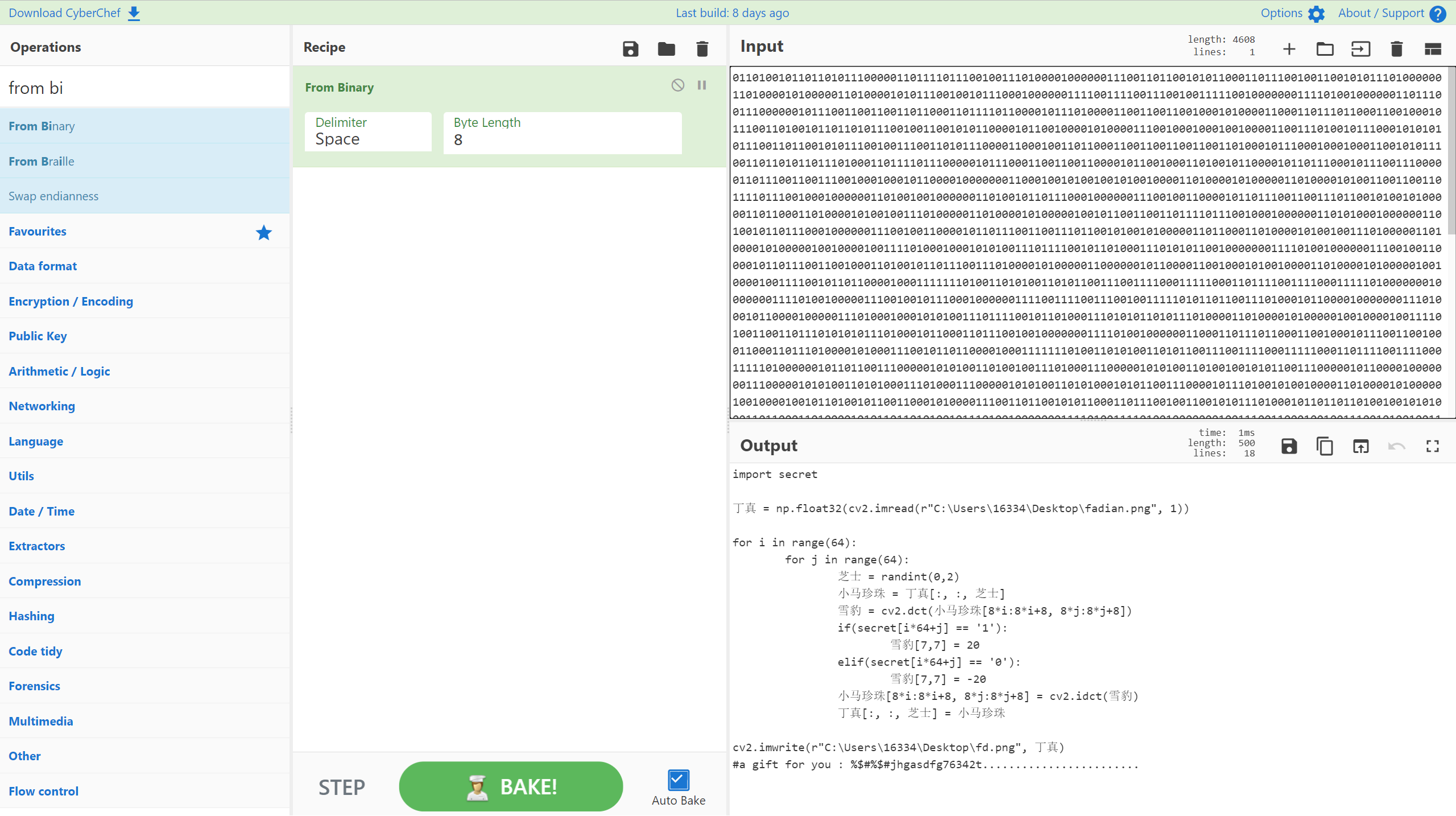Screen dimensions: 1456x816
Task: Open the Options settings menu
Action: (x=1292, y=13)
